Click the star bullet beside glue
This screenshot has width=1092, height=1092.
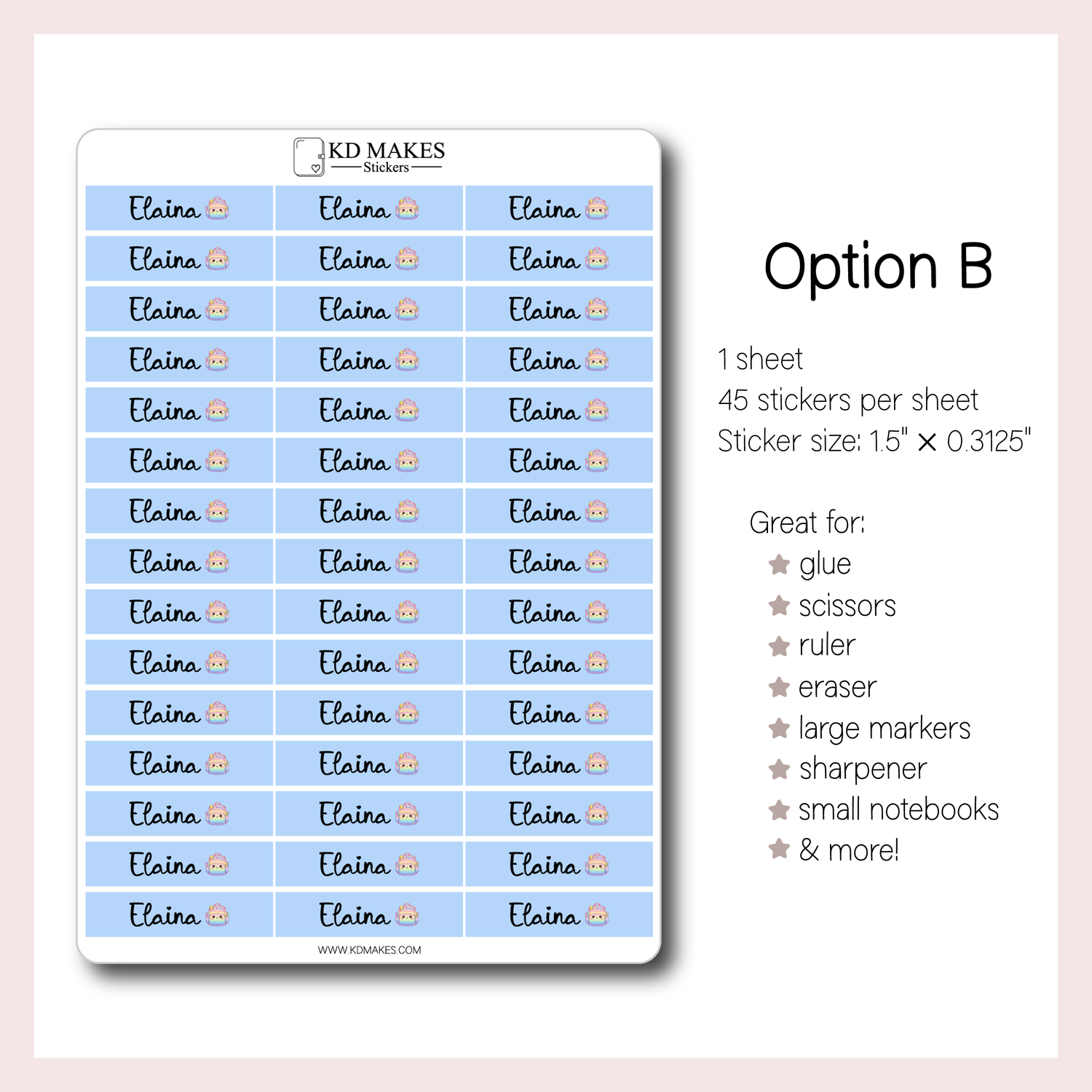click(x=779, y=564)
